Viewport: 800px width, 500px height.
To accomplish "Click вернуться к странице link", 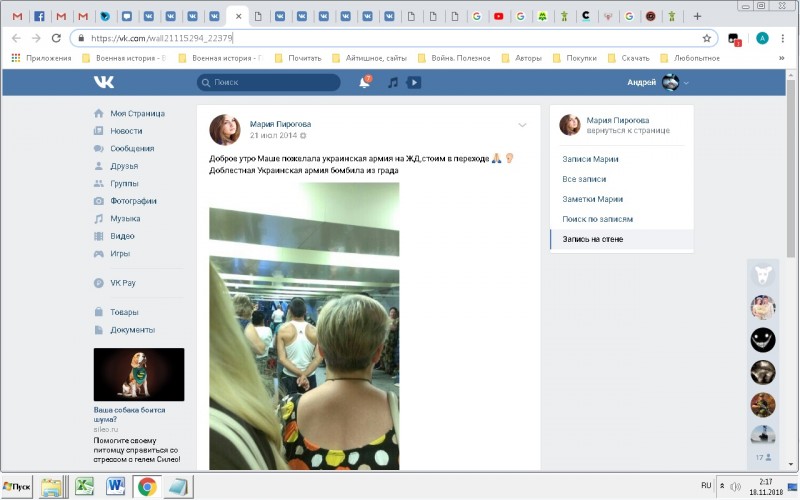I will [x=628, y=131].
